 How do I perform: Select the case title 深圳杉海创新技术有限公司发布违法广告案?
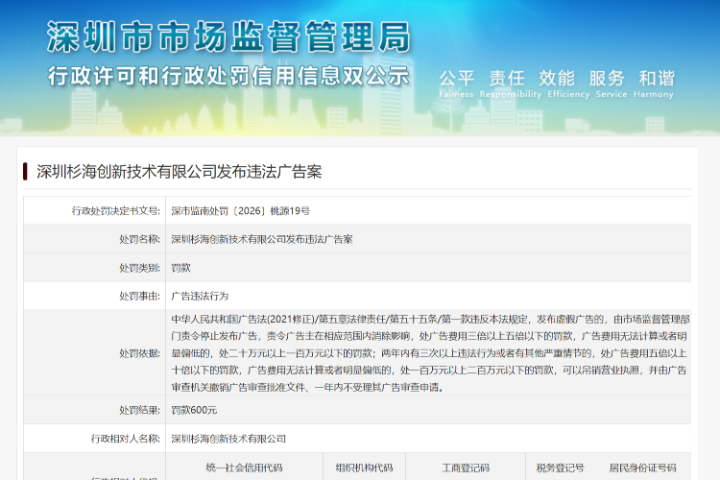[x=179, y=171]
